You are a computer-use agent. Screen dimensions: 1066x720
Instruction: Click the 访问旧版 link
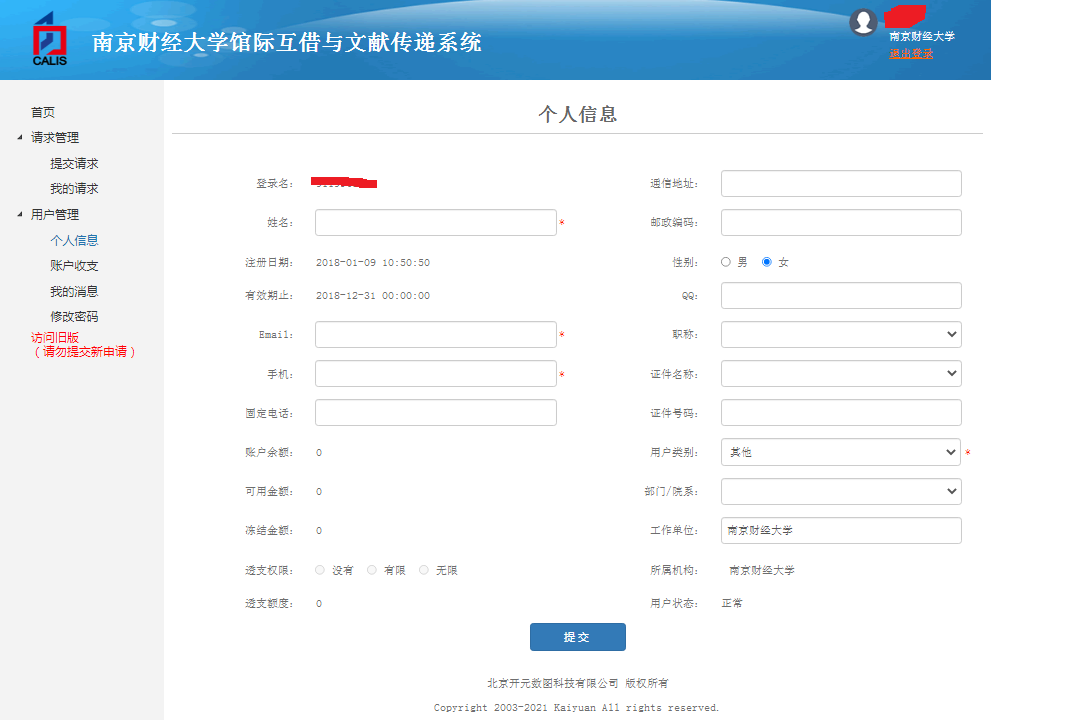tap(55, 337)
